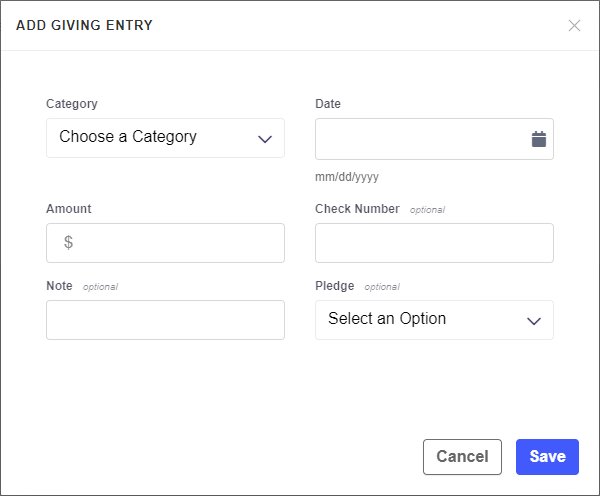Open the 'Choose a Category' dropdown
600x496 pixels.
click(x=150, y=138)
